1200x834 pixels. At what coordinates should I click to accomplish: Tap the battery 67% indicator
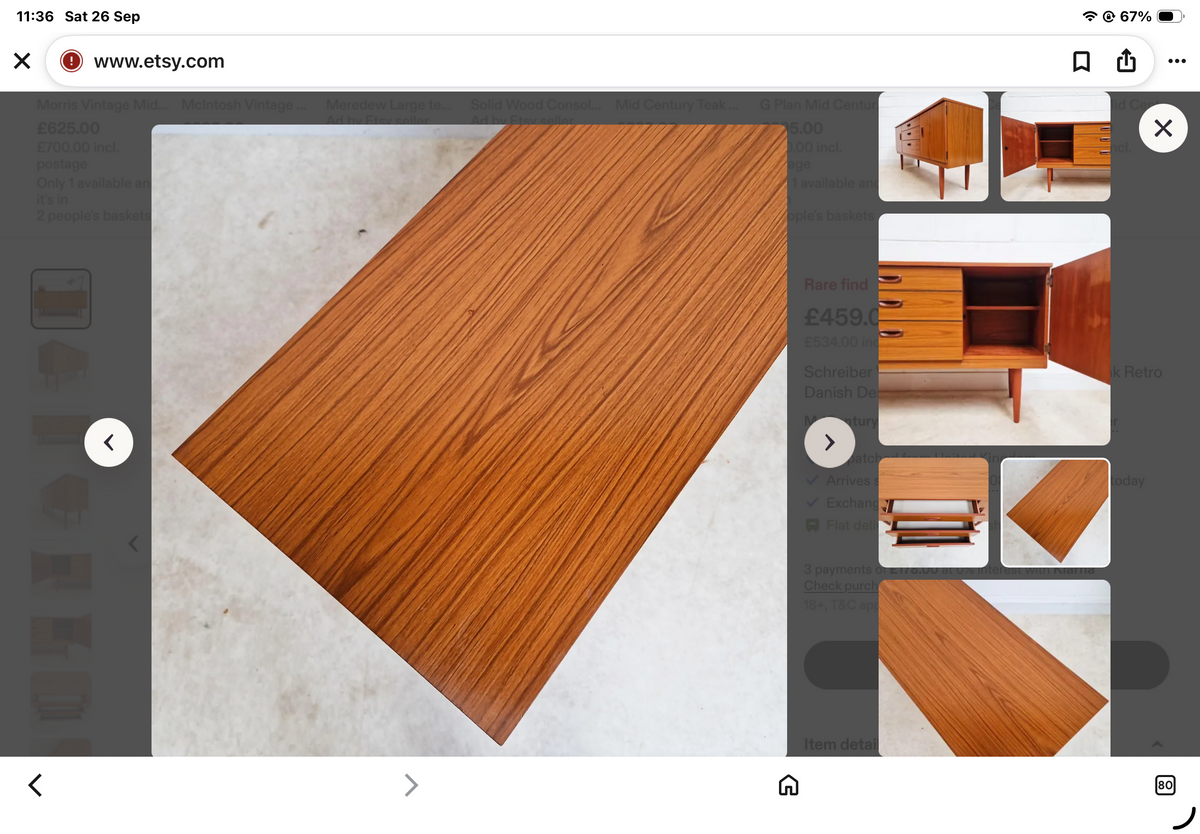click(x=1152, y=16)
